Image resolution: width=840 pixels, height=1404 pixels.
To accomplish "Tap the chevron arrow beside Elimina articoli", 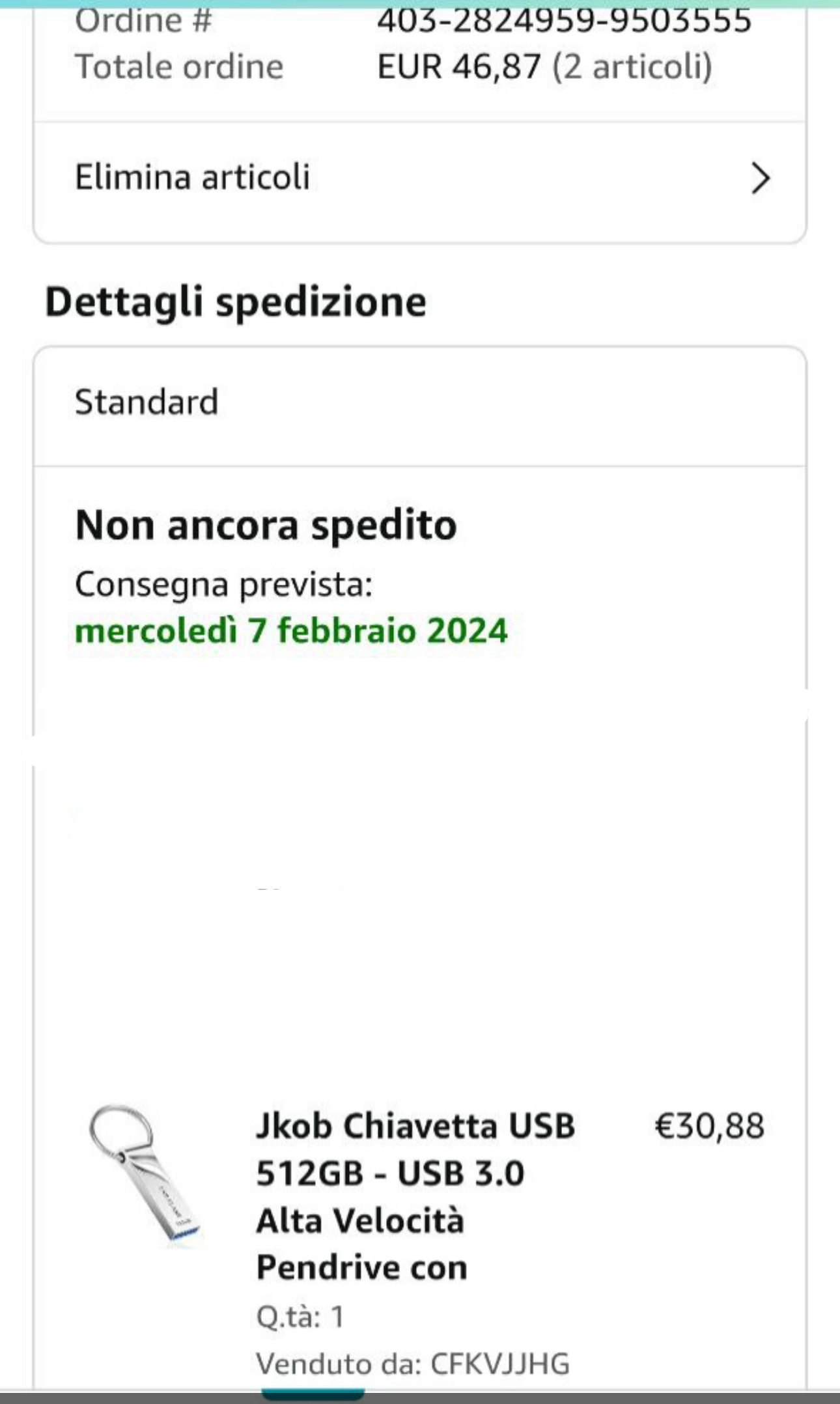I will (x=760, y=178).
